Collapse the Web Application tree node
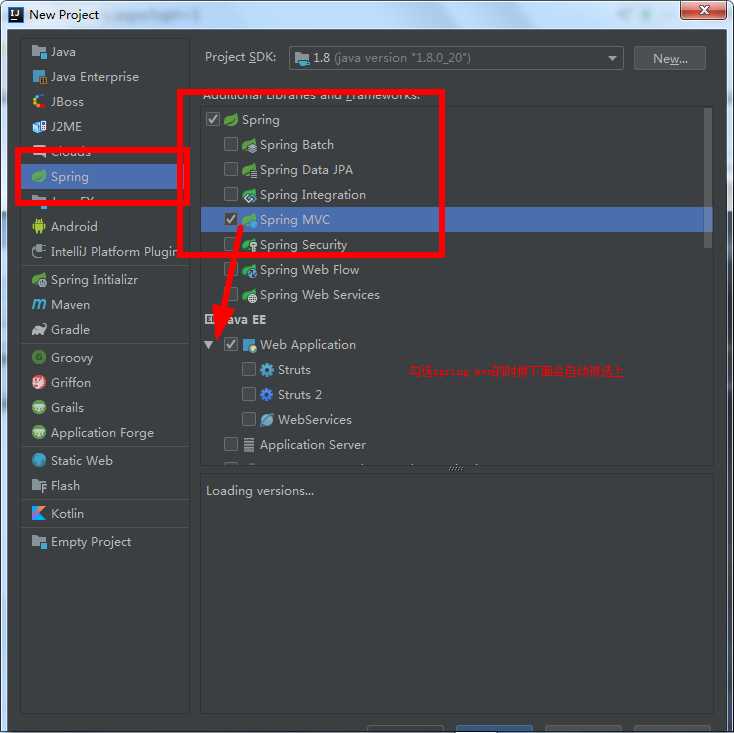The width and height of the screenshot is (734, 733). [209, 345]
